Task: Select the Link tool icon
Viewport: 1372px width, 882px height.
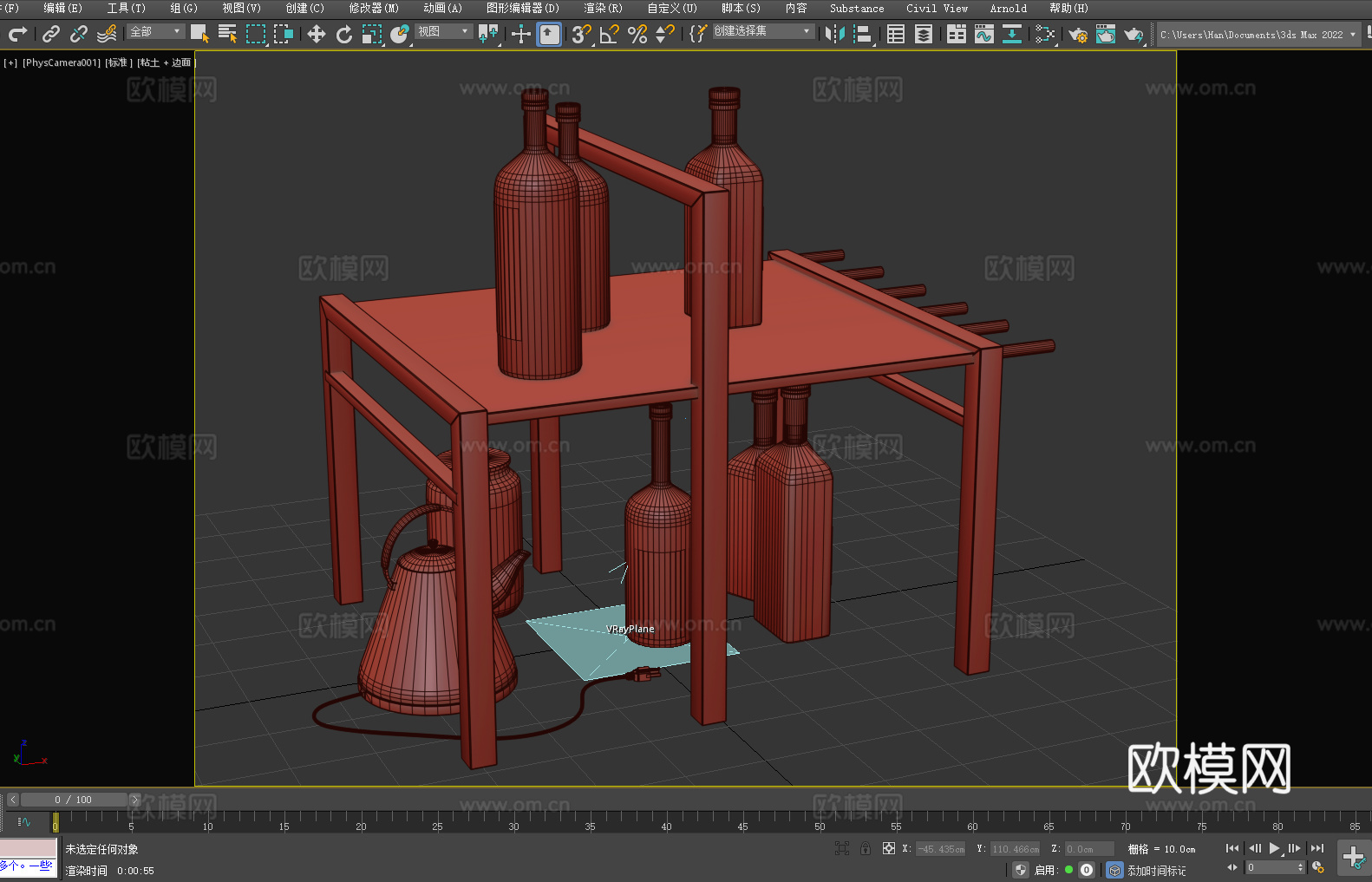Action: 51,34
